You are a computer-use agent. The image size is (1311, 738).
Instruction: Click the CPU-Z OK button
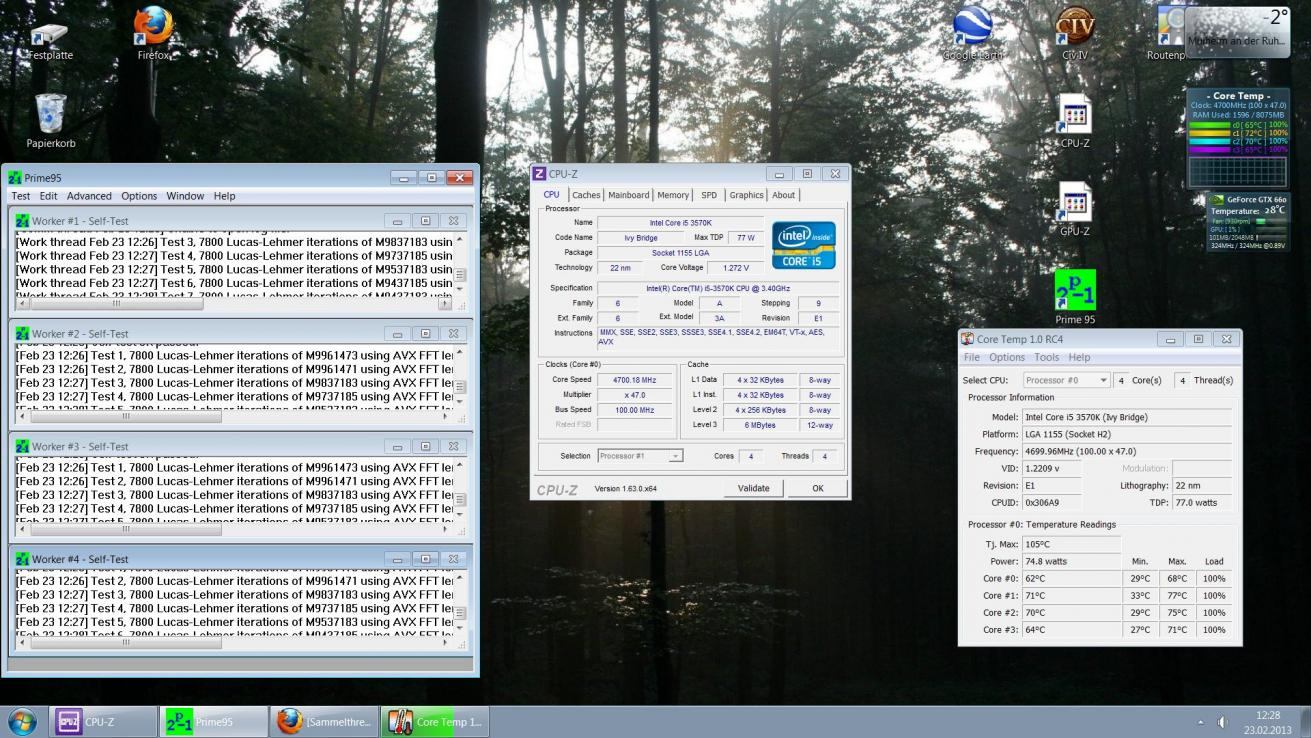(x=817, y=488)
